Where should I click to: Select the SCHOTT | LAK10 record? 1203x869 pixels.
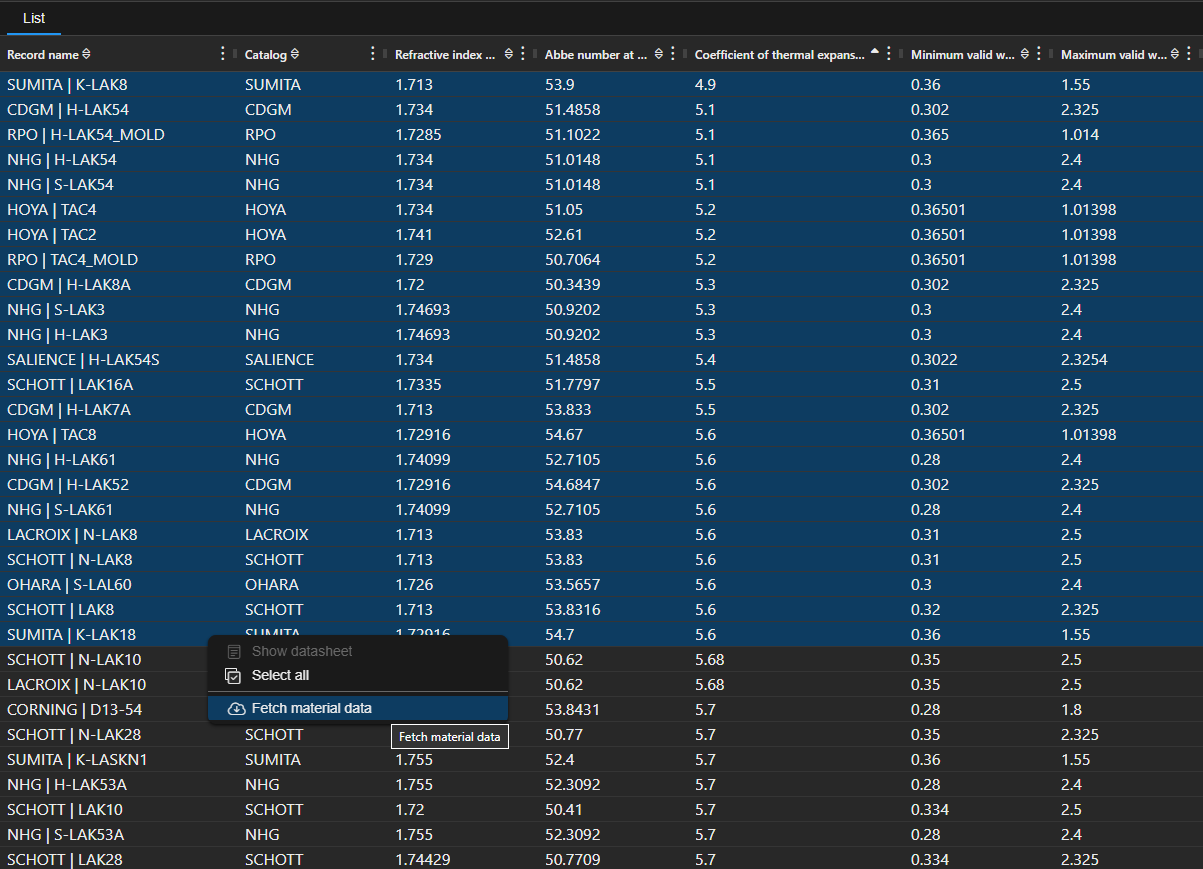pyautogui.click(x=601, y=809)
